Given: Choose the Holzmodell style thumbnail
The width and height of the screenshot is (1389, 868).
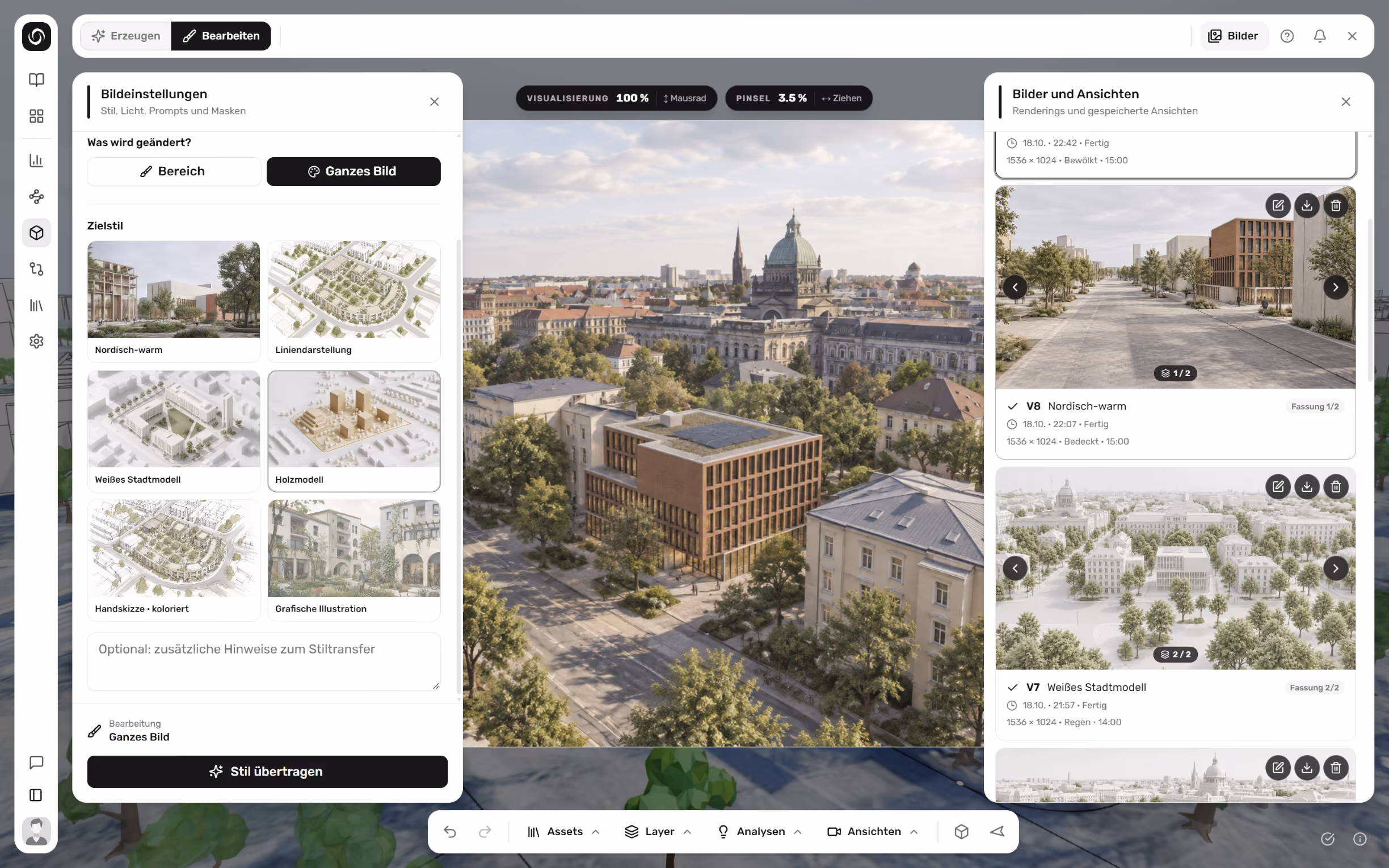Looking at the screenshot, I should pos(354,431).
